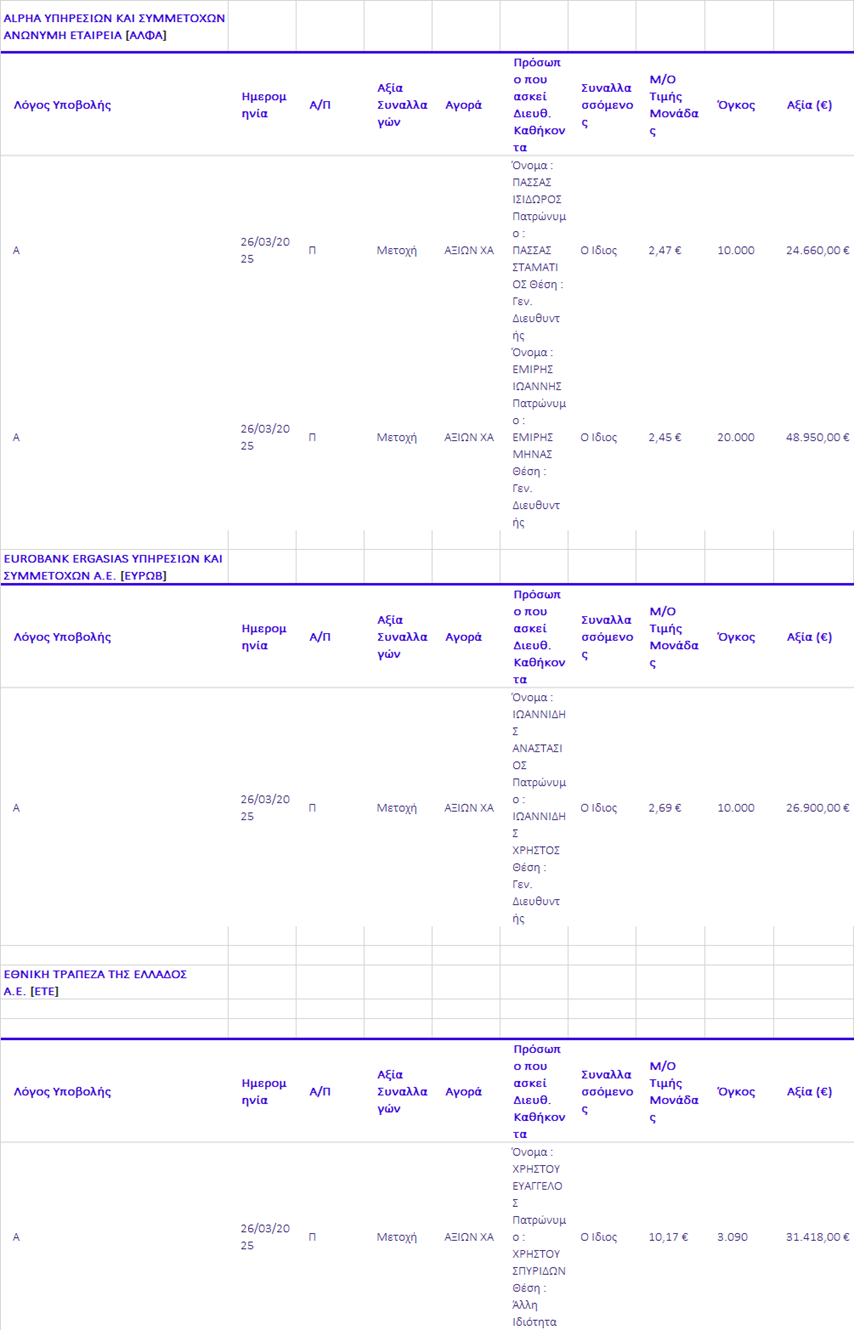The width and height of the screenshot is (854, 1330).
Task: Click Αξία (€) header in ALPHA table
Action: (809, 105)
